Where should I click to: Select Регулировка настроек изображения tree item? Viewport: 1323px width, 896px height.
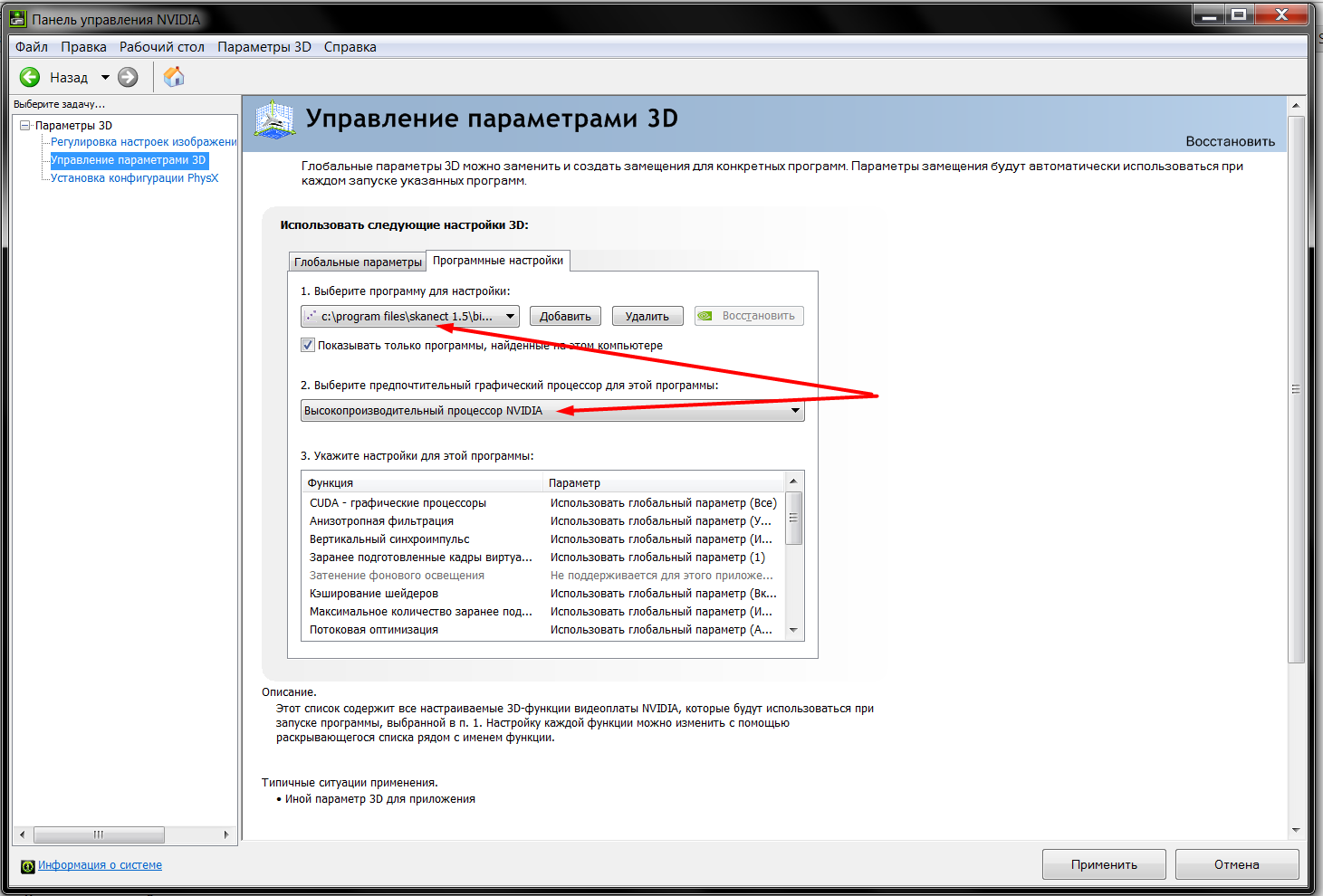pos(143,142)
